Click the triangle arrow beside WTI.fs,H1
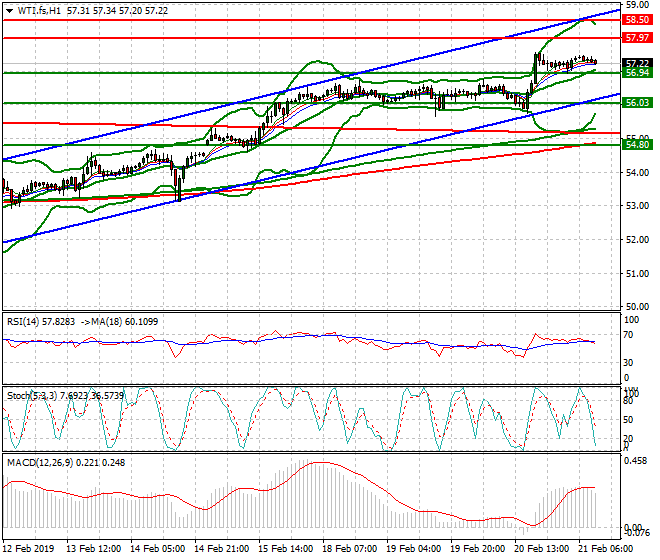 click(x=9, y=11)
